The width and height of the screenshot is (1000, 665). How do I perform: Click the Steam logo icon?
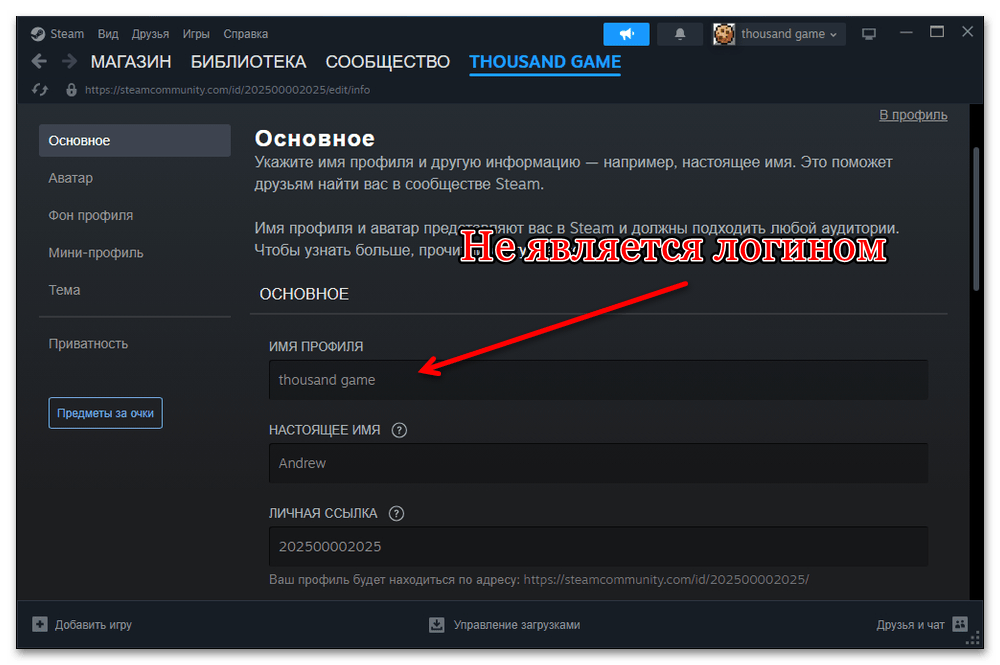coord(37,34)
